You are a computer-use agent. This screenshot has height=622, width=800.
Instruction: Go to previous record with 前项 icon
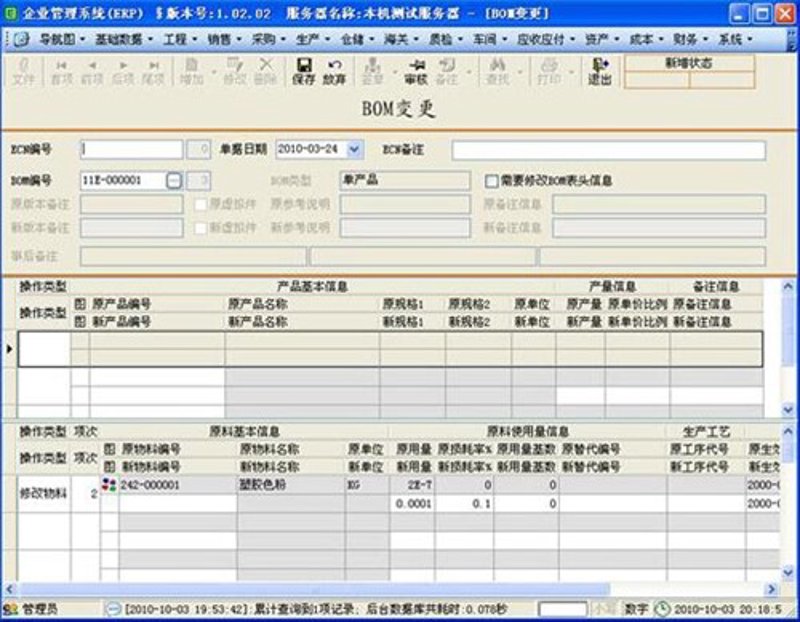[x=92, y=71]
